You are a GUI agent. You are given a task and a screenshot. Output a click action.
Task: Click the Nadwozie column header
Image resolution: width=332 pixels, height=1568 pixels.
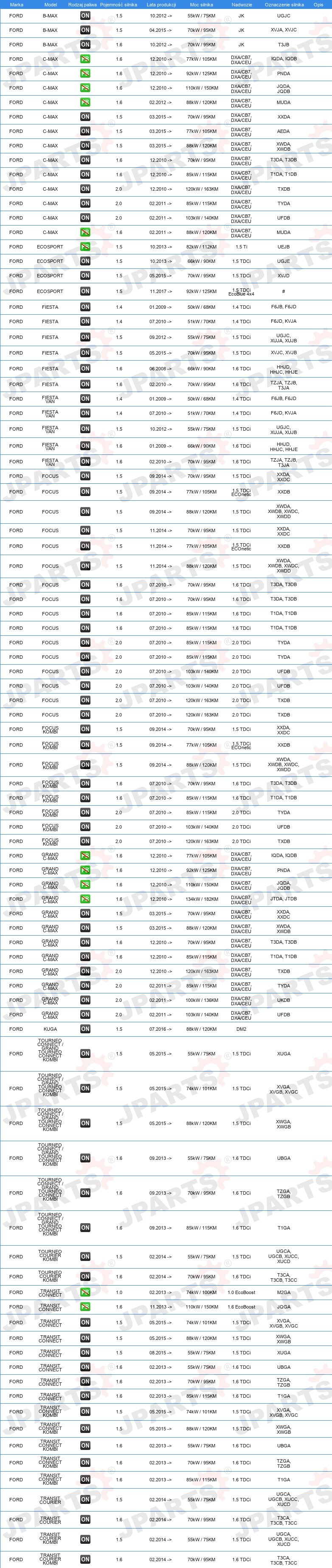point(242,4)
